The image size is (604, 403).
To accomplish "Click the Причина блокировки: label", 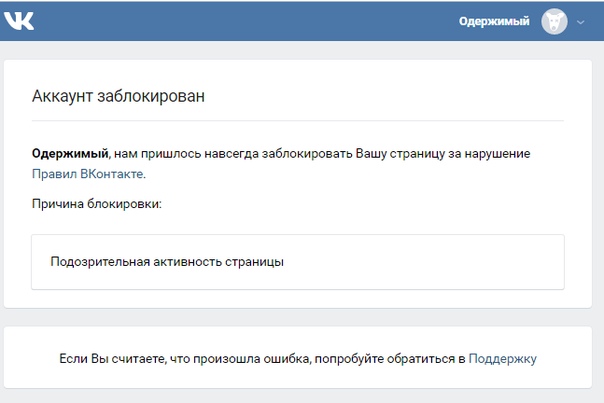I will (x=97, y=204).
